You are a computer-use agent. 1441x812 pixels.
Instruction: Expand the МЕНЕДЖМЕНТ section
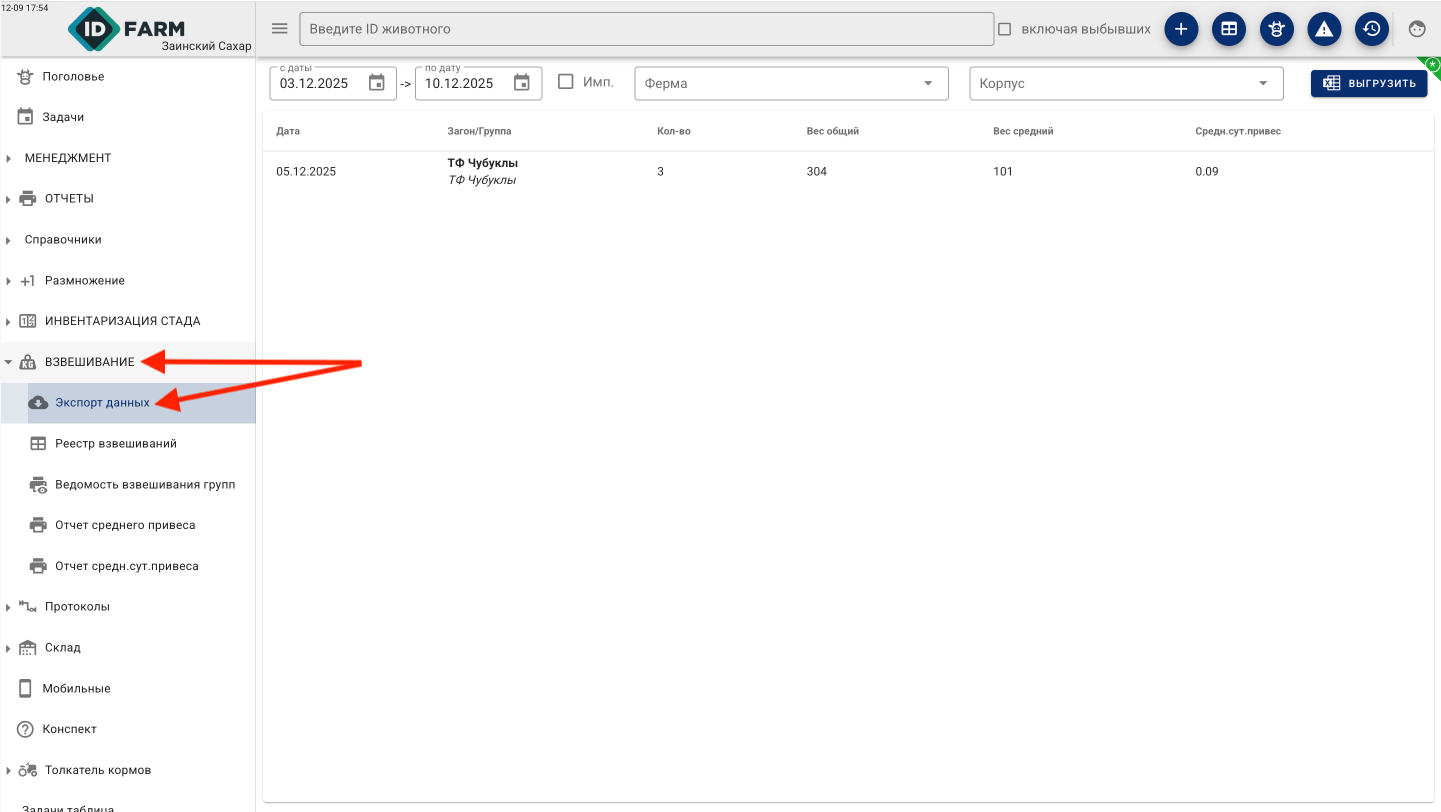[128, 158]
